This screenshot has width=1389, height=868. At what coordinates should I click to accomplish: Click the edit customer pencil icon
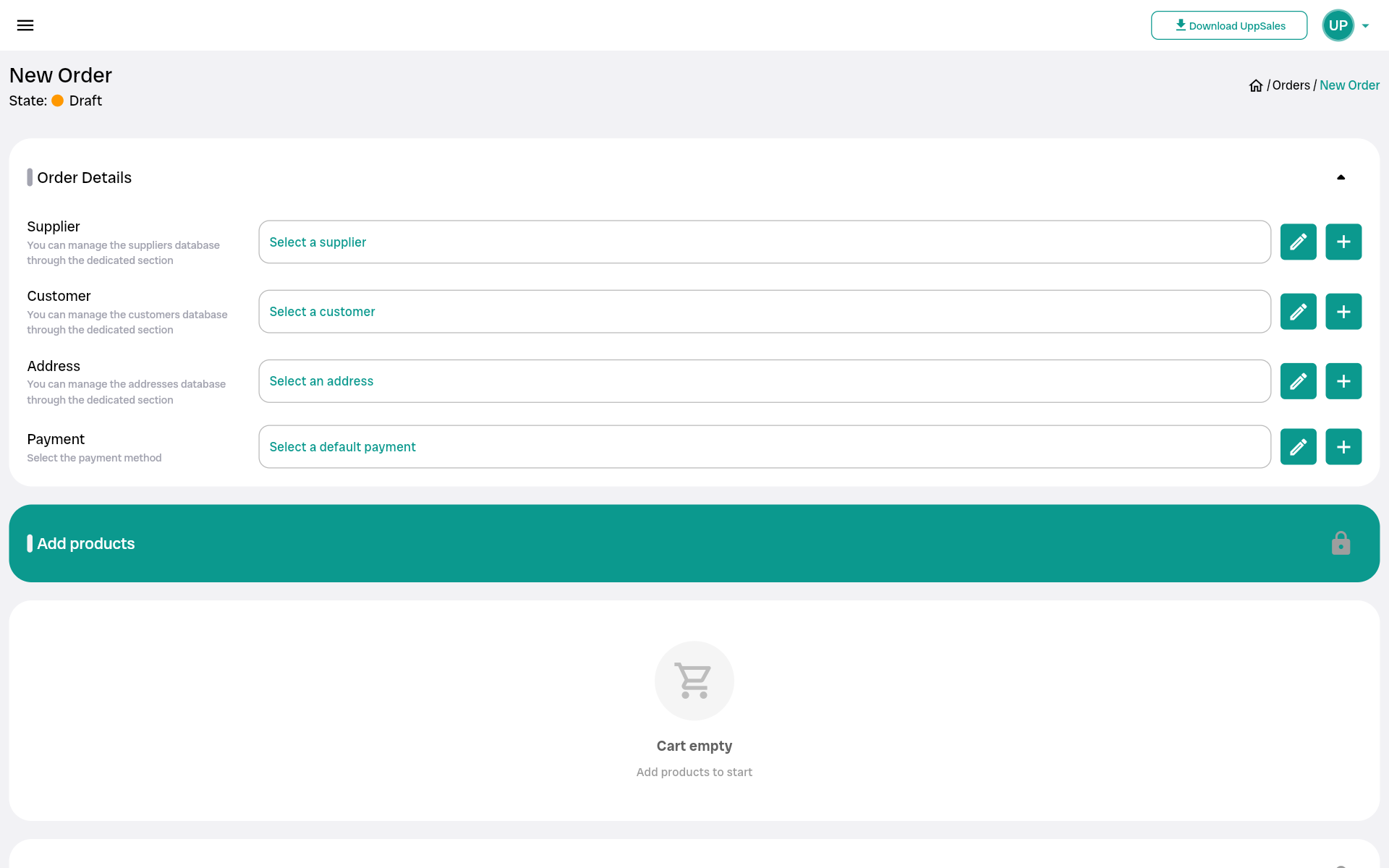coord(1298,312)
